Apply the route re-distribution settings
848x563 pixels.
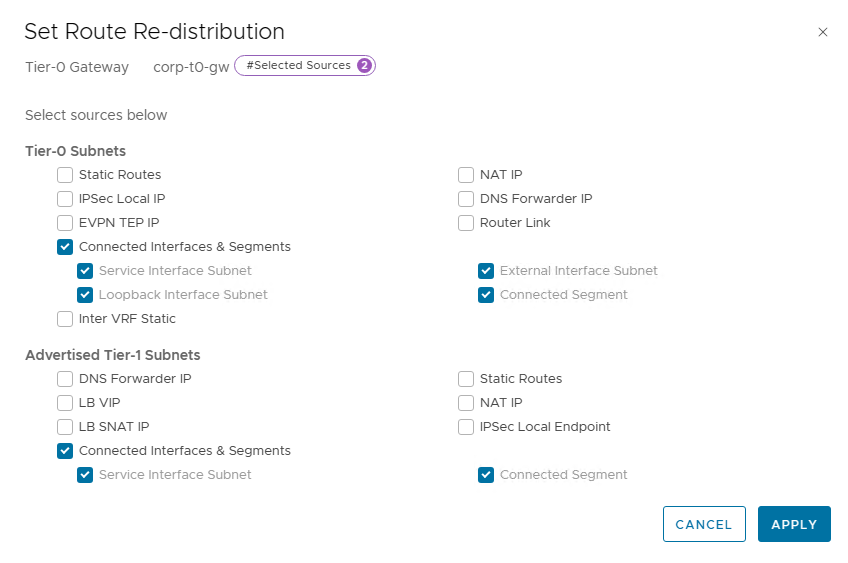pyautogui.click(x=794, y=524)
